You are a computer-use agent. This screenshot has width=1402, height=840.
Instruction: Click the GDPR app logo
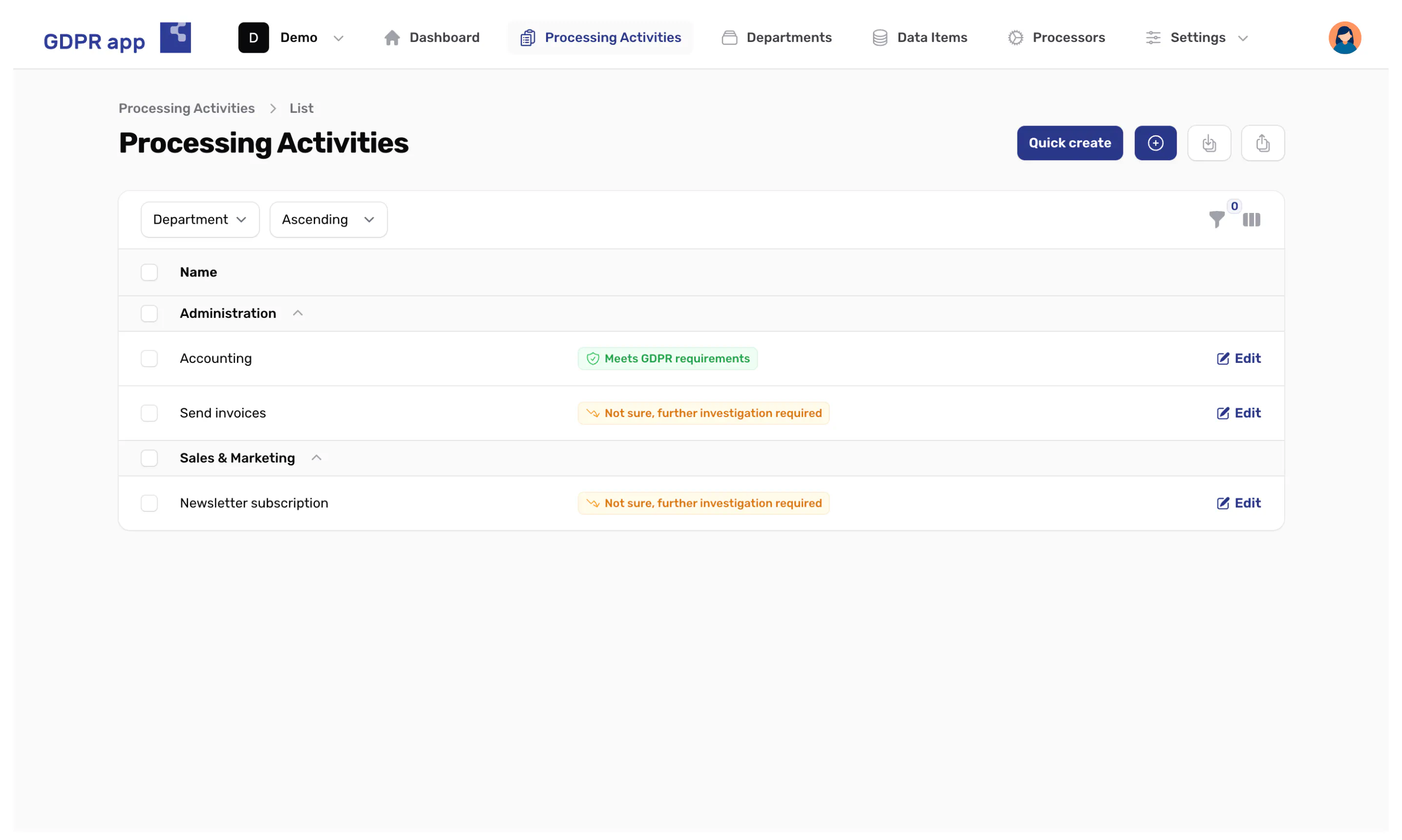[117, 38]
